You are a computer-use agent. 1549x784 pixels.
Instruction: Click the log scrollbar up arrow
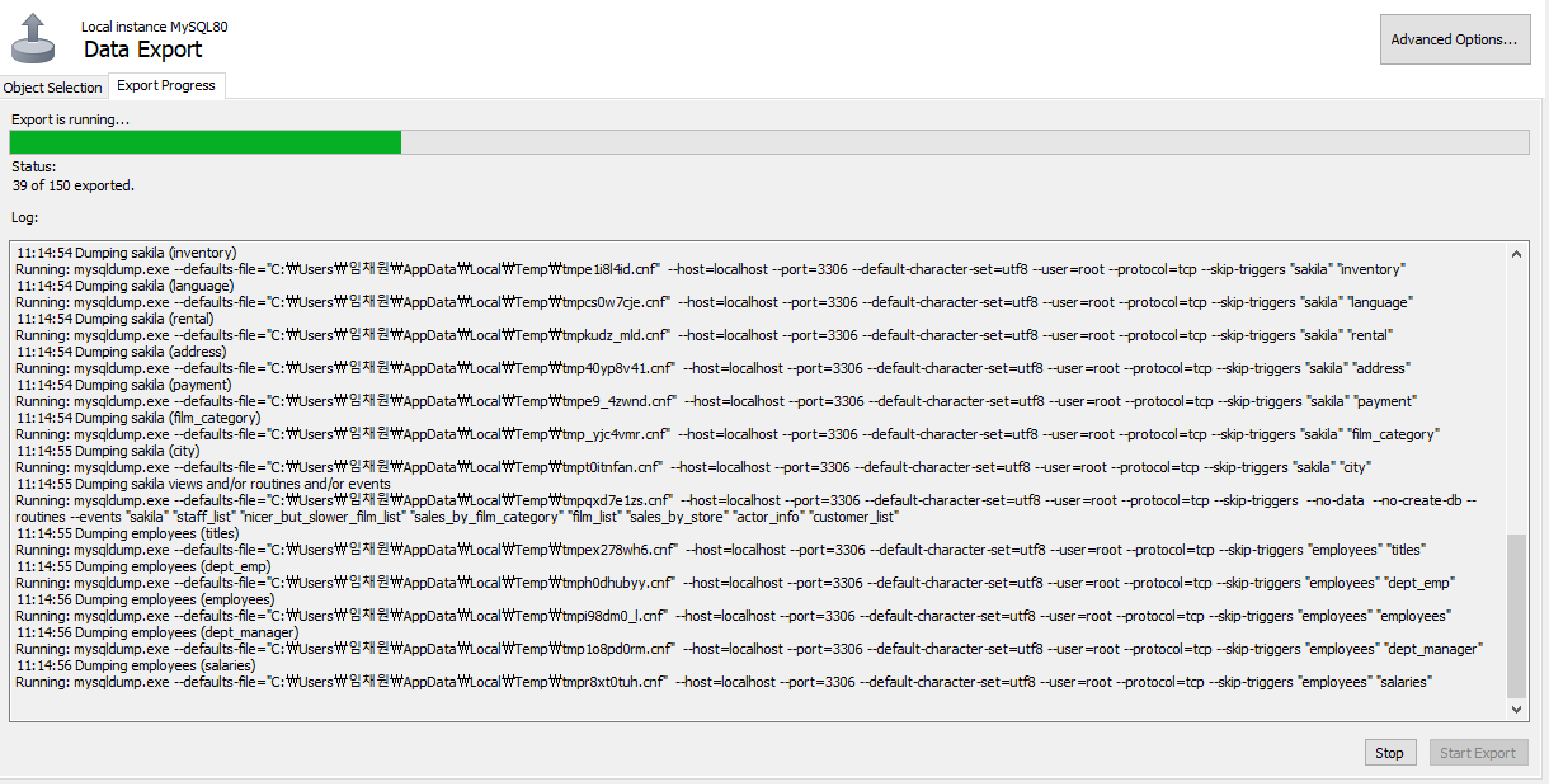pyautogui.click(x=1517, y=255)
